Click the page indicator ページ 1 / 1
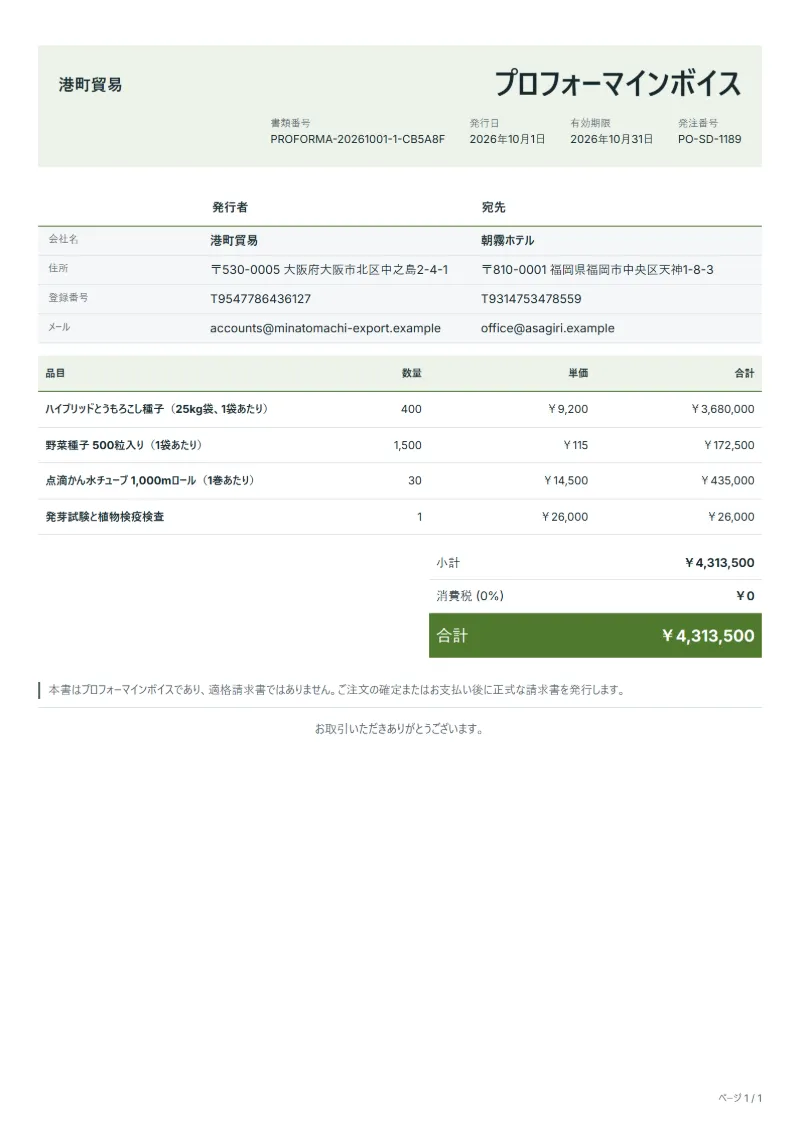 click(x=740, y=1099)
